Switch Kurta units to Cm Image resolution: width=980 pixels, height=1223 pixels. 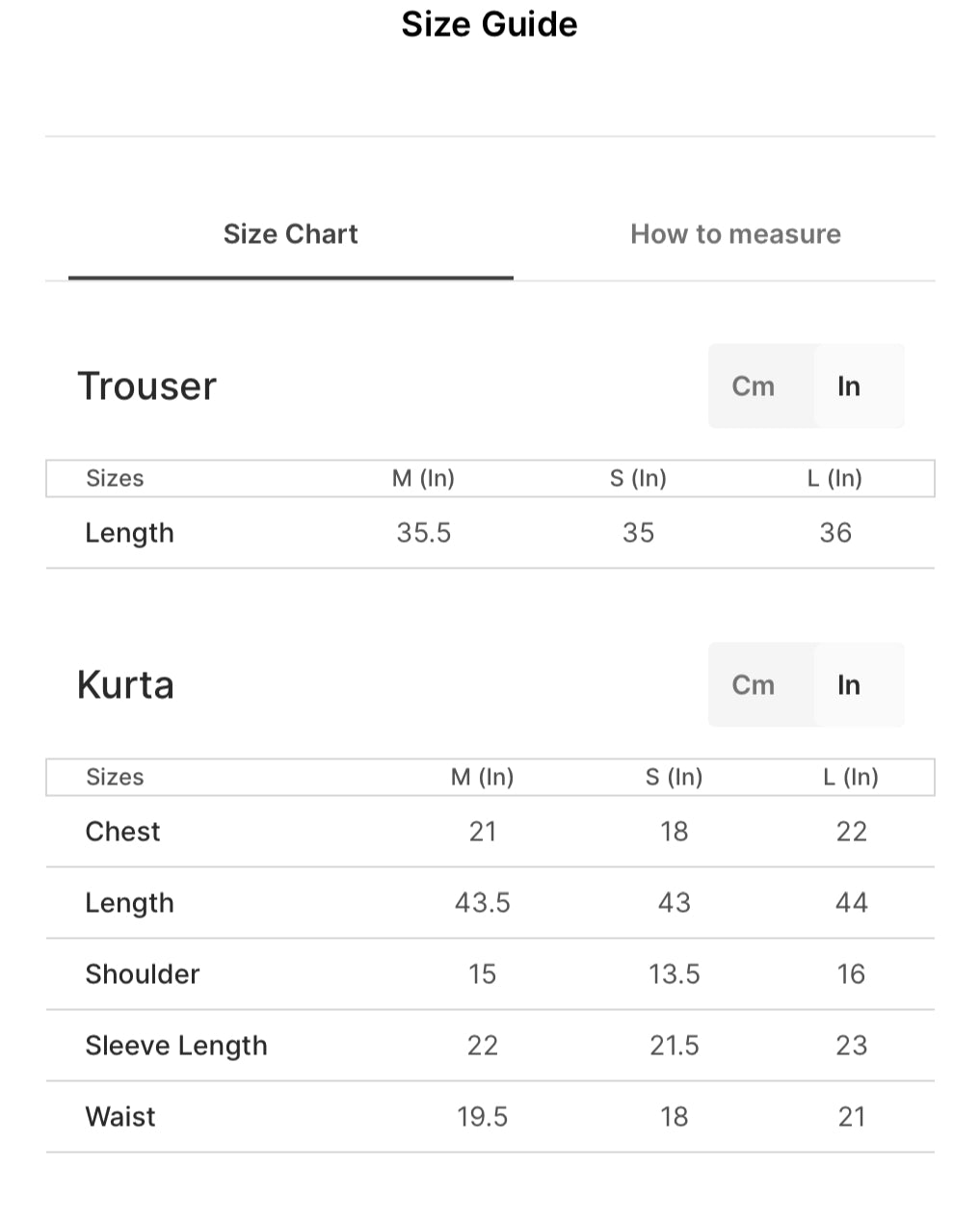point(754,685)
